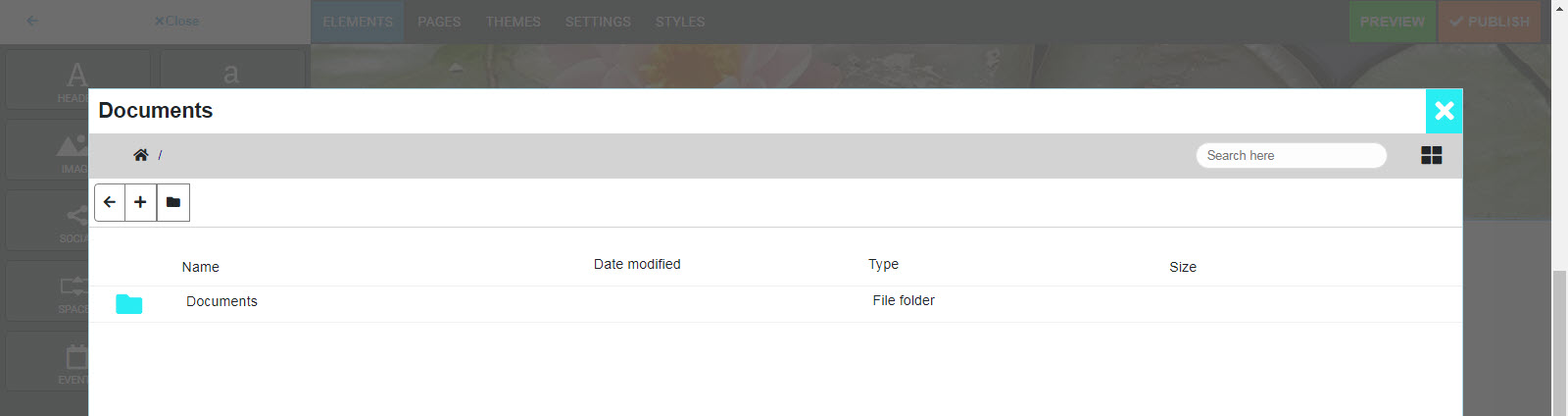Select the Heading element tile
The height and width of the screenshot is (416, 1568).
click(x=77, y=79)
